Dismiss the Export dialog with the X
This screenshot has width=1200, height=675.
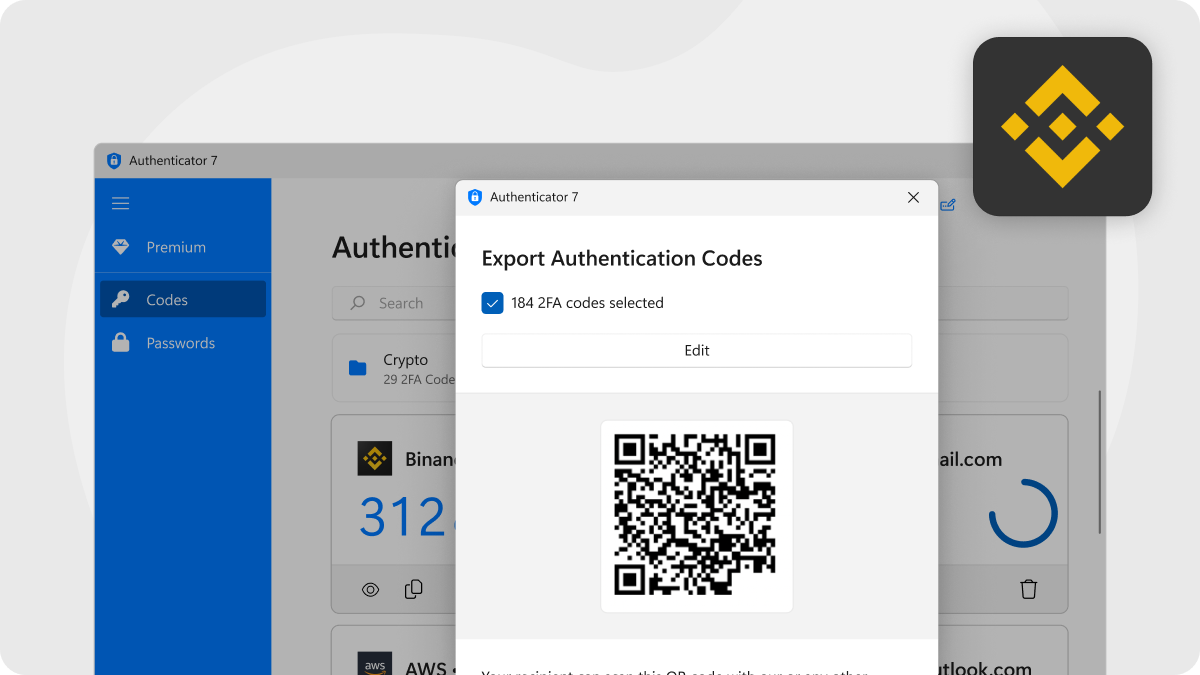point(913,197)
